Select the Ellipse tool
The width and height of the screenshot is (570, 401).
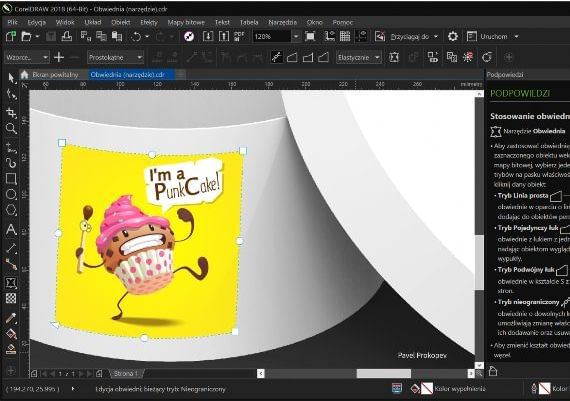tap(11, 195)
